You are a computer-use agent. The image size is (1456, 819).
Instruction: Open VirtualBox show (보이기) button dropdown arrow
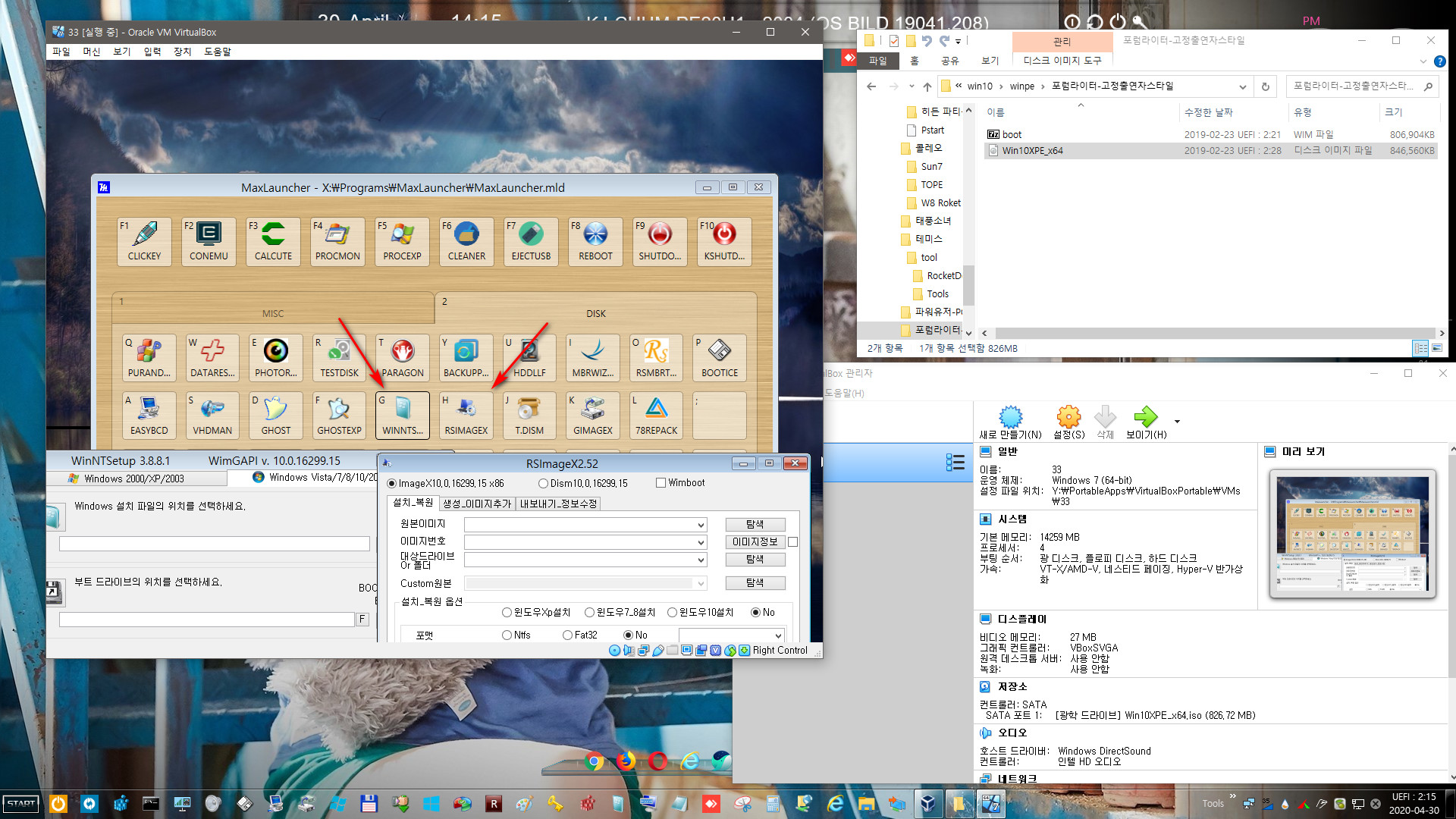(x=1177, y=422)
